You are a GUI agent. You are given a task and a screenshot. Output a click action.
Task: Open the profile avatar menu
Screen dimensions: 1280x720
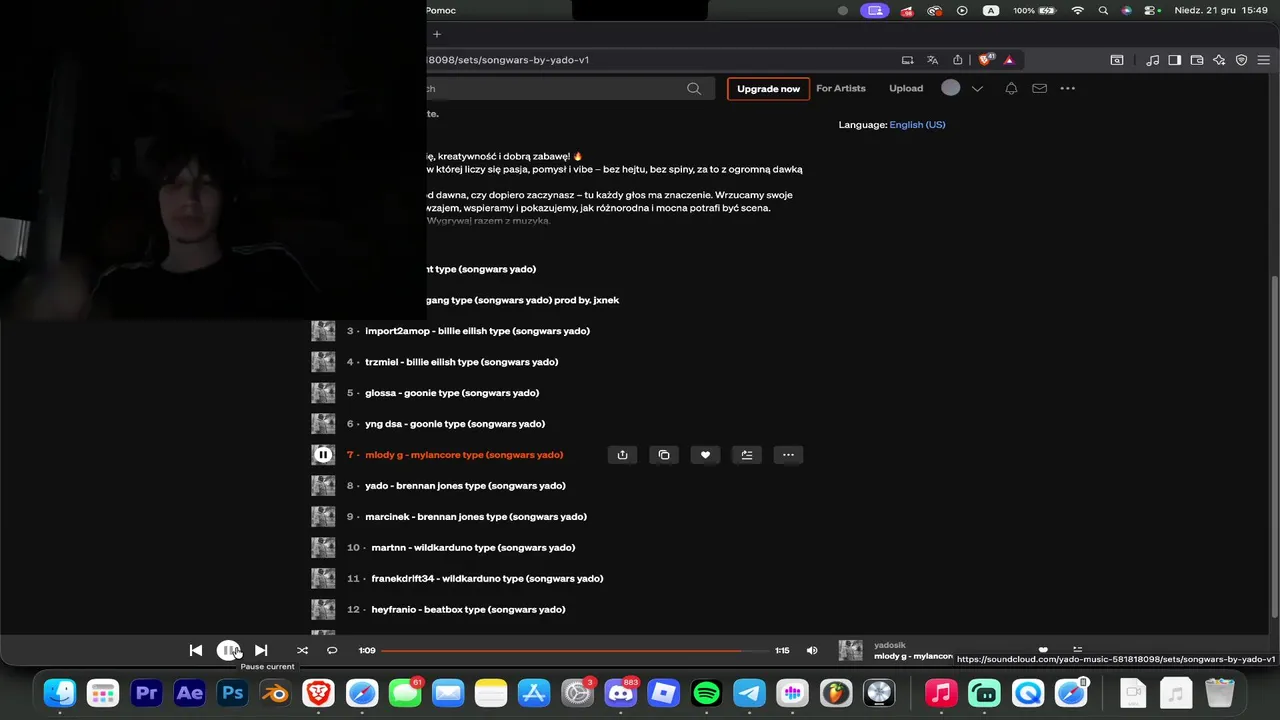point(951,88)
